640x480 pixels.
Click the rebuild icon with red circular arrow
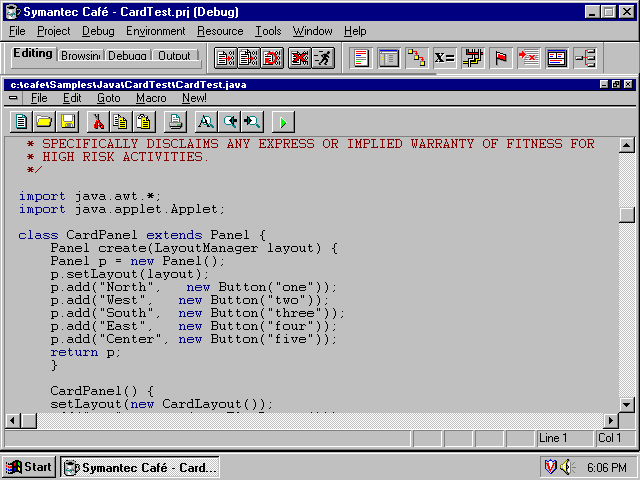point(272,58)
